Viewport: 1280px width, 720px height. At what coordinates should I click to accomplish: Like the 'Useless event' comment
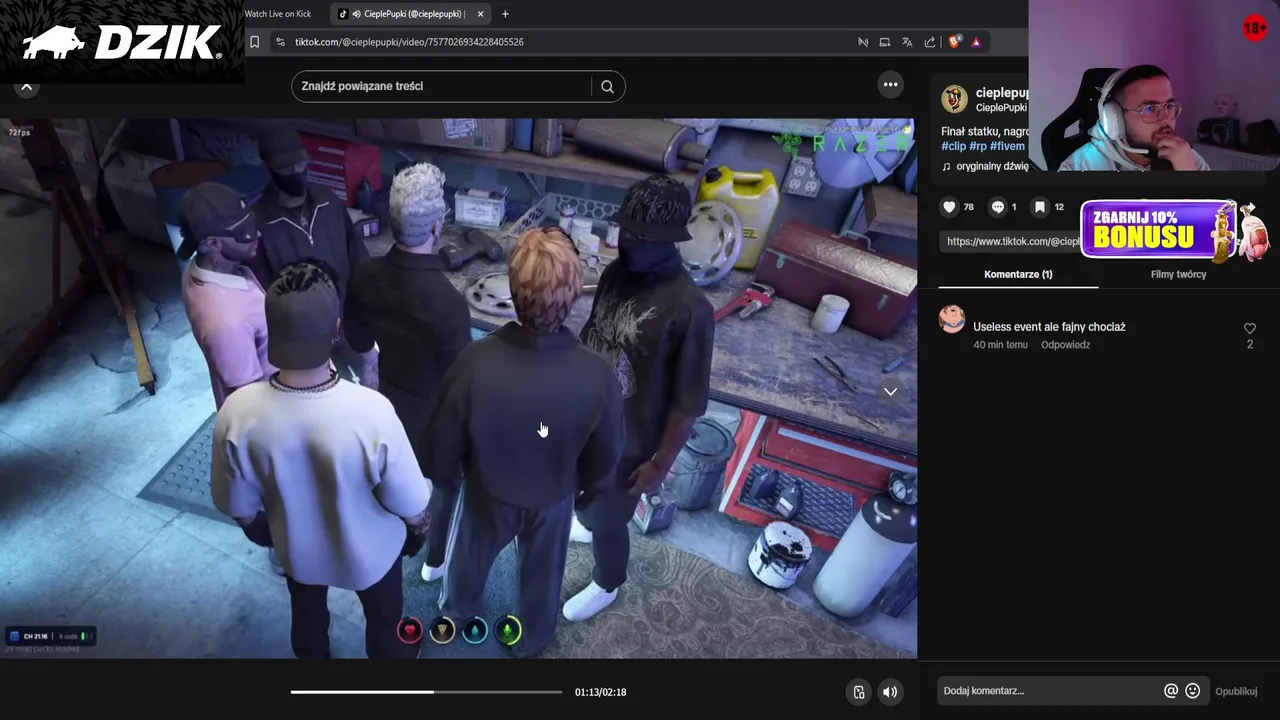tap(1249, 329)
